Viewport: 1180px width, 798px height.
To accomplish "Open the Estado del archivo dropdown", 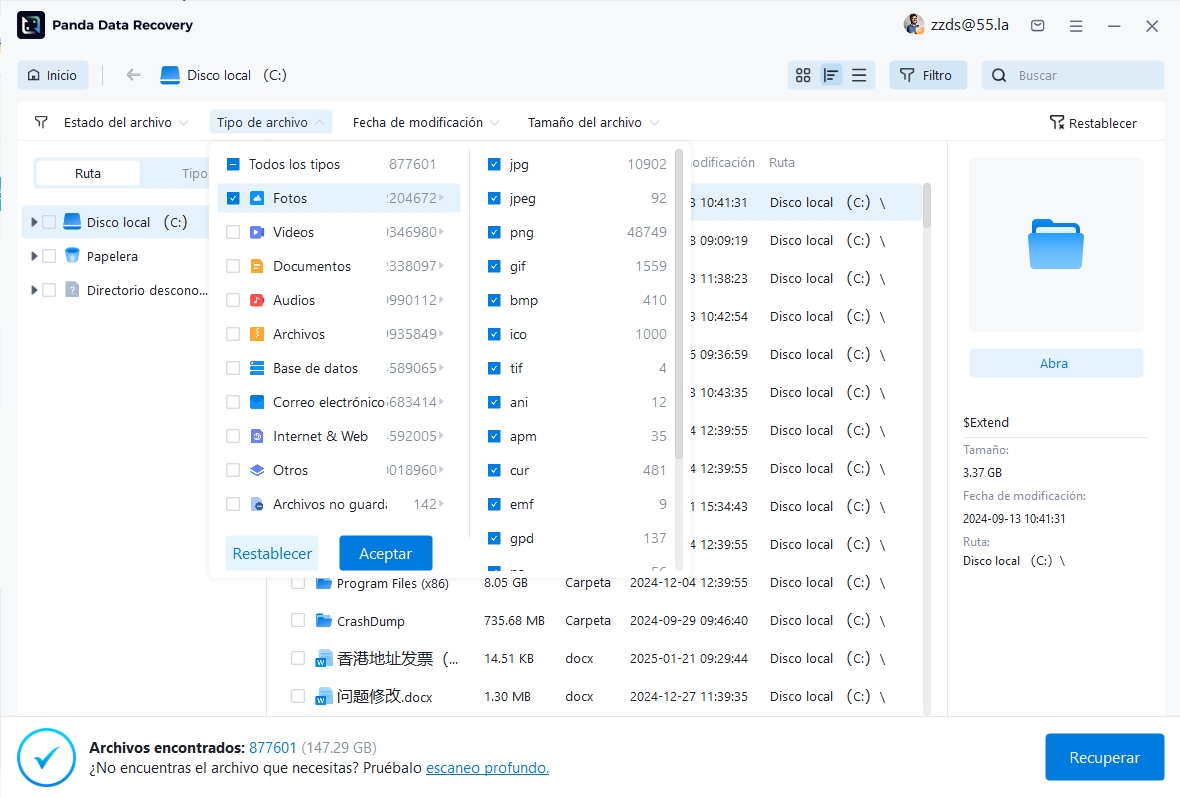I will coord(126,122).
